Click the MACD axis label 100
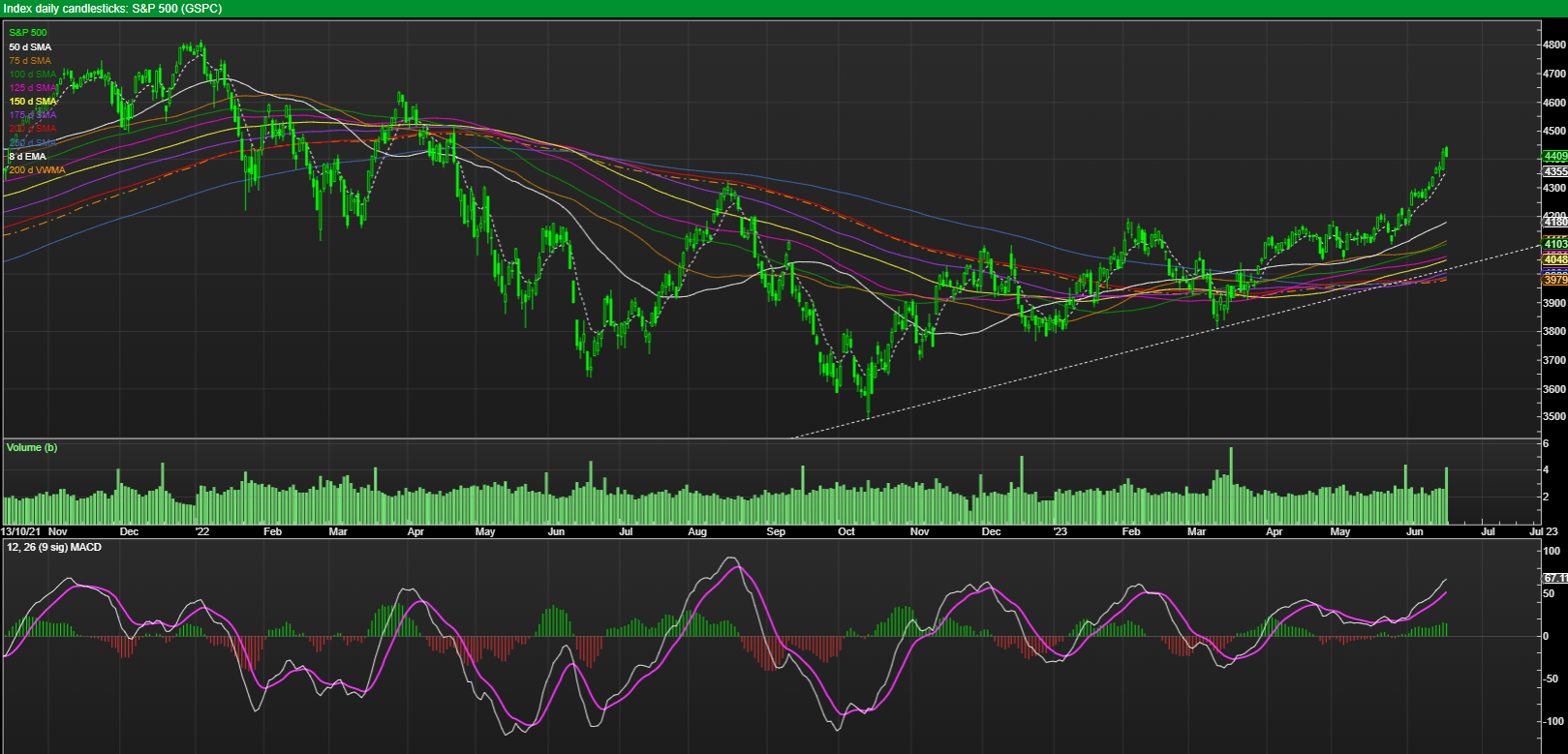Image resolution: width=1568 pixels, height=754 pixels. [x=1552, y=551]
